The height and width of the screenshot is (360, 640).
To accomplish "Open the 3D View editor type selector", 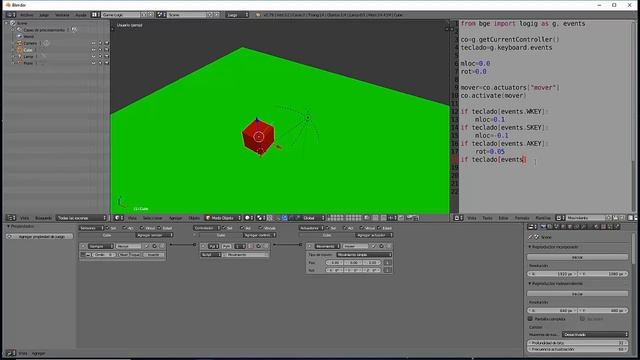I will point(119,218).
